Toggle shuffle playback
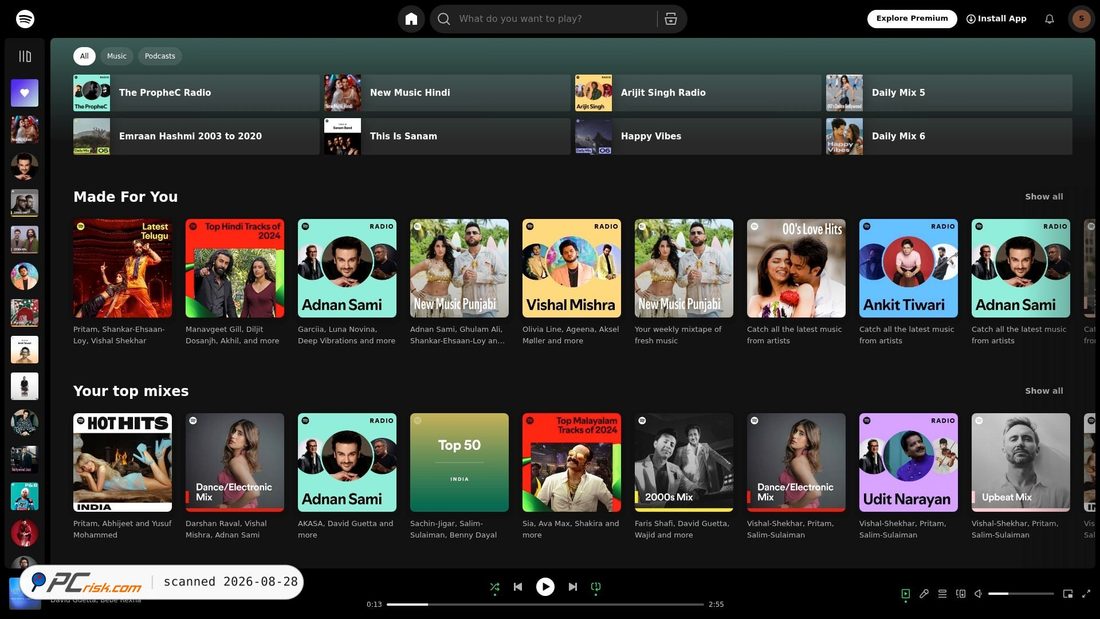This screenshot has height=619, width=1100. [495, 587]
